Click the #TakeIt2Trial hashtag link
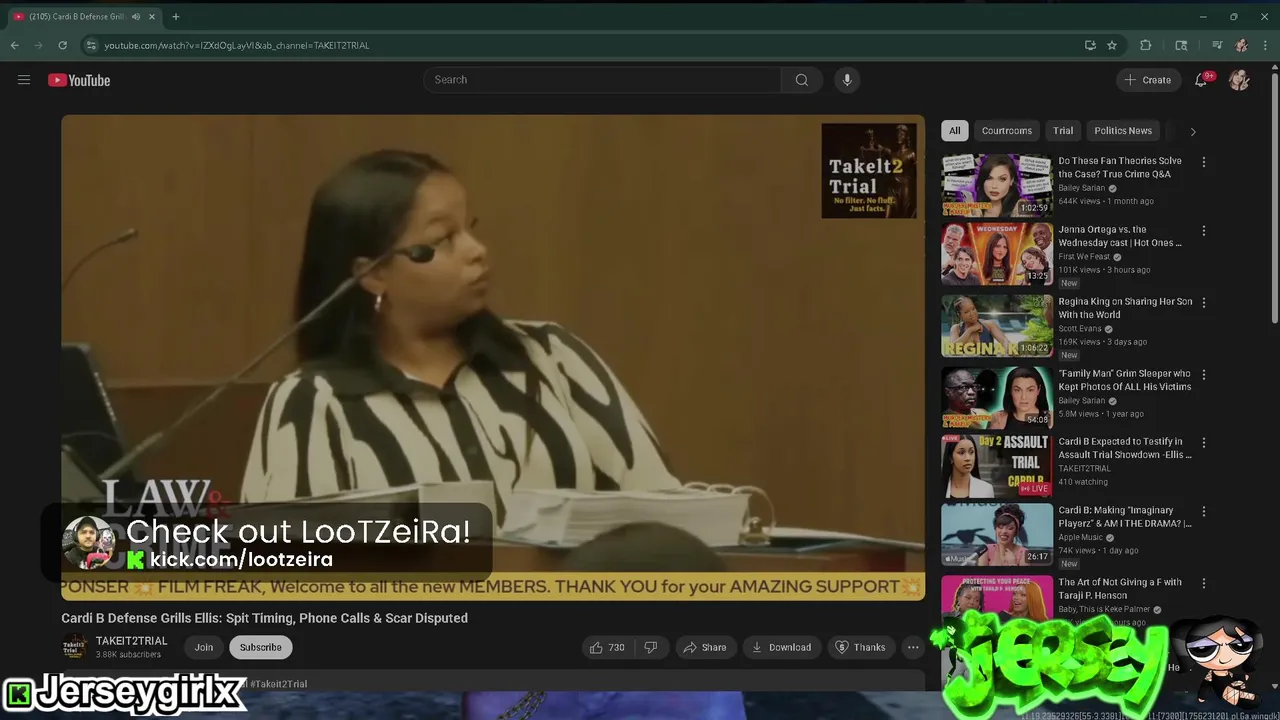Viewport: 1280px width, 720px height. tap(279, 684)
